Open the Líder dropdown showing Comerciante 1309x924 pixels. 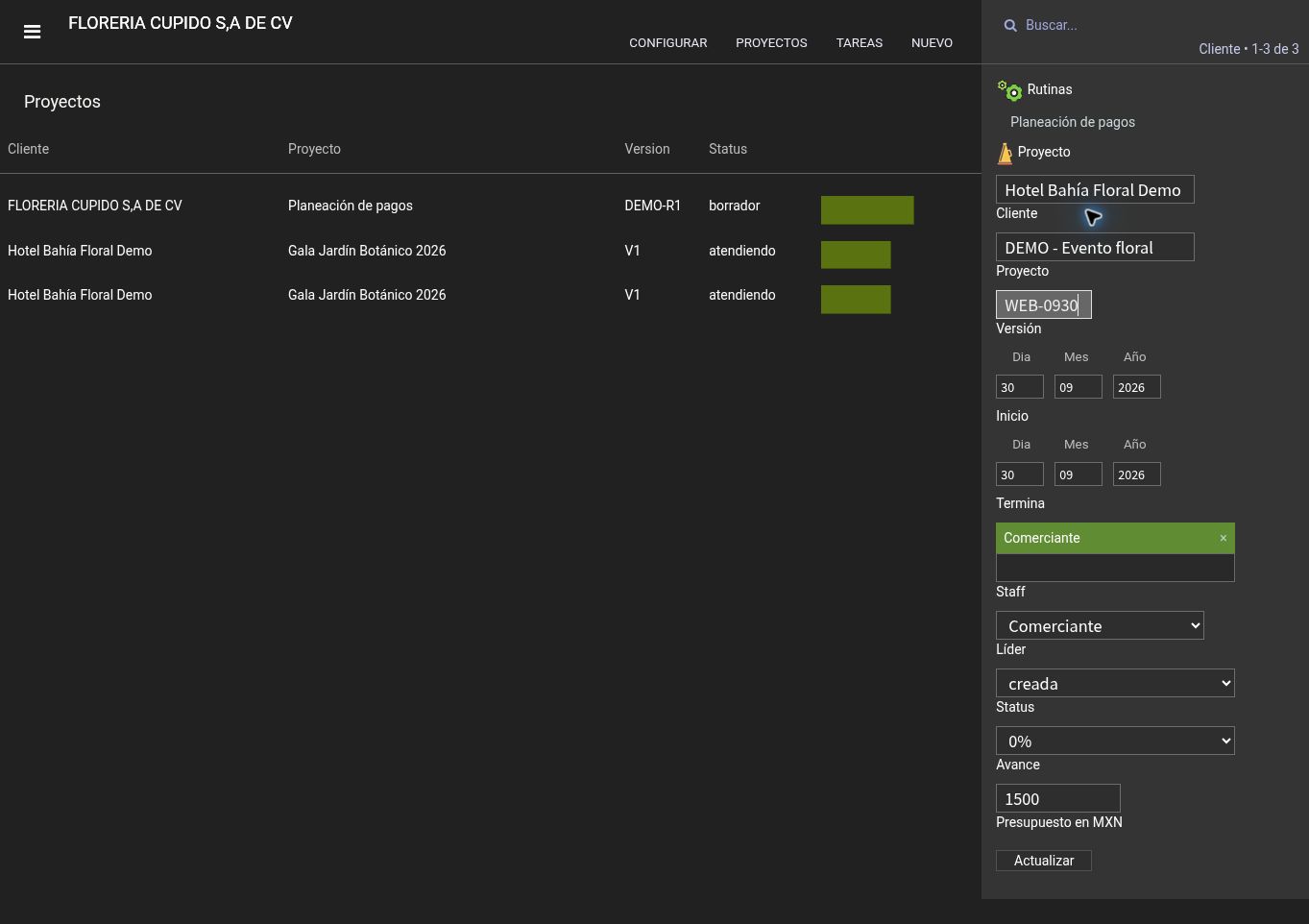pos(1100,625)
